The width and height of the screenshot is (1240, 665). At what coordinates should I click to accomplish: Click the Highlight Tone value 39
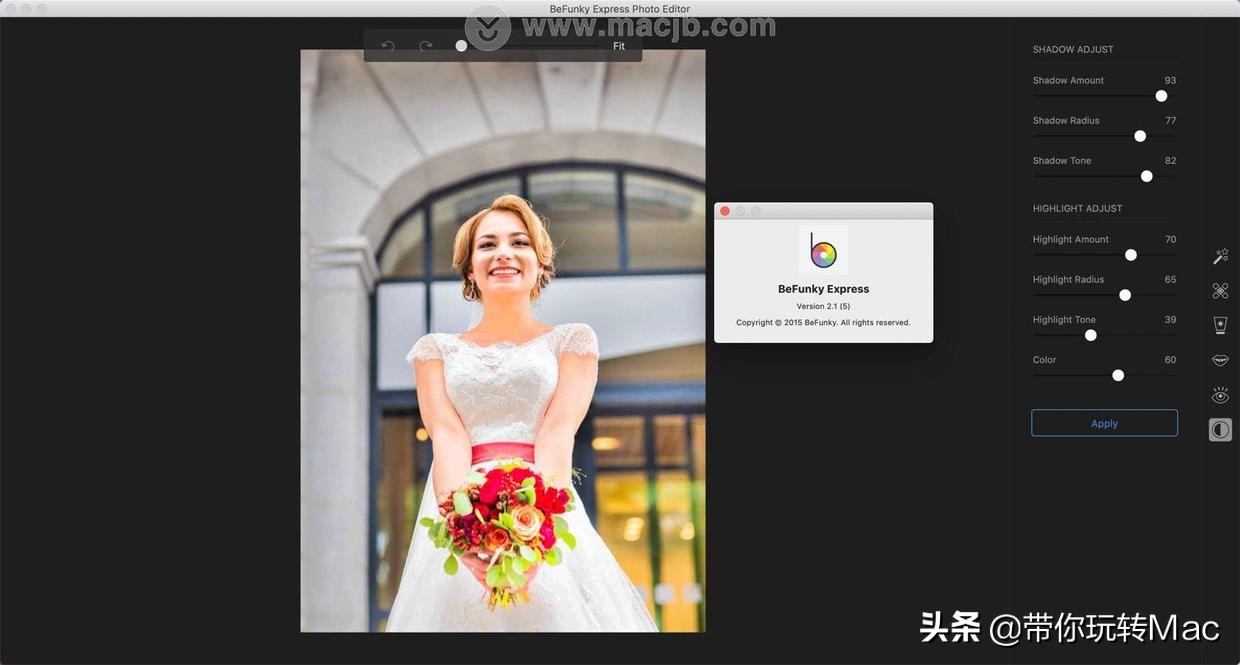pos(1170,319)
